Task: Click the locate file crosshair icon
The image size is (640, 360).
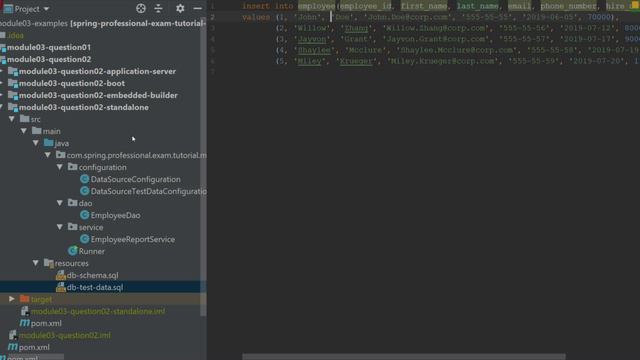Action: (x=141, y=8)
